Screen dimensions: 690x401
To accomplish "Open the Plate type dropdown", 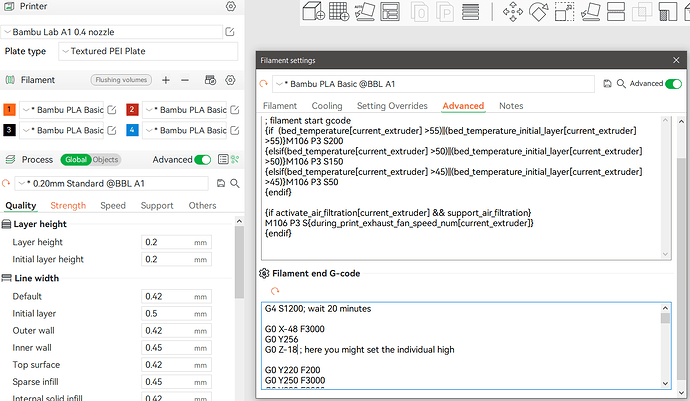I will tap(148, 51).
